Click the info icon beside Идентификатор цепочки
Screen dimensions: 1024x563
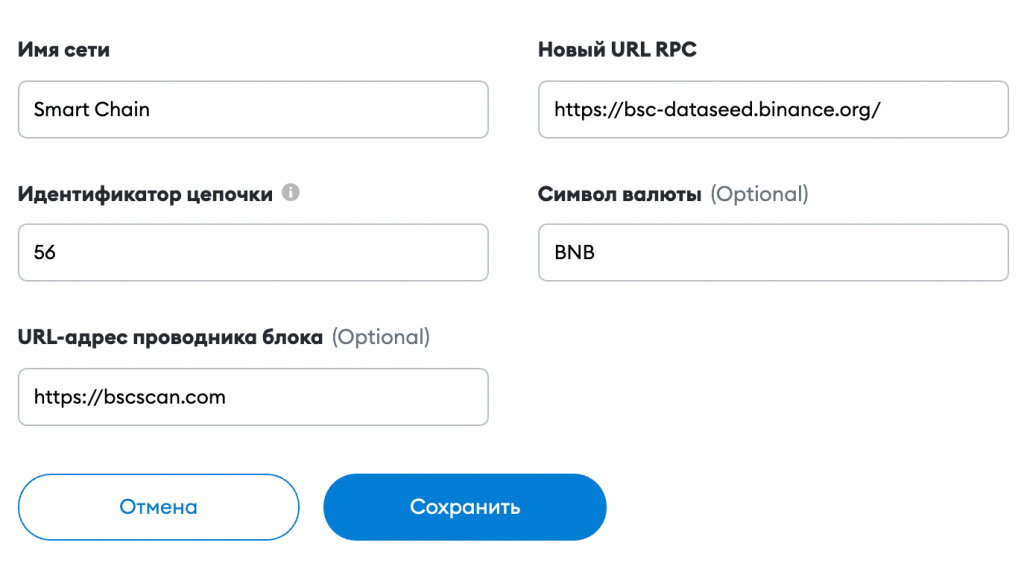click(x=291, y=192)
